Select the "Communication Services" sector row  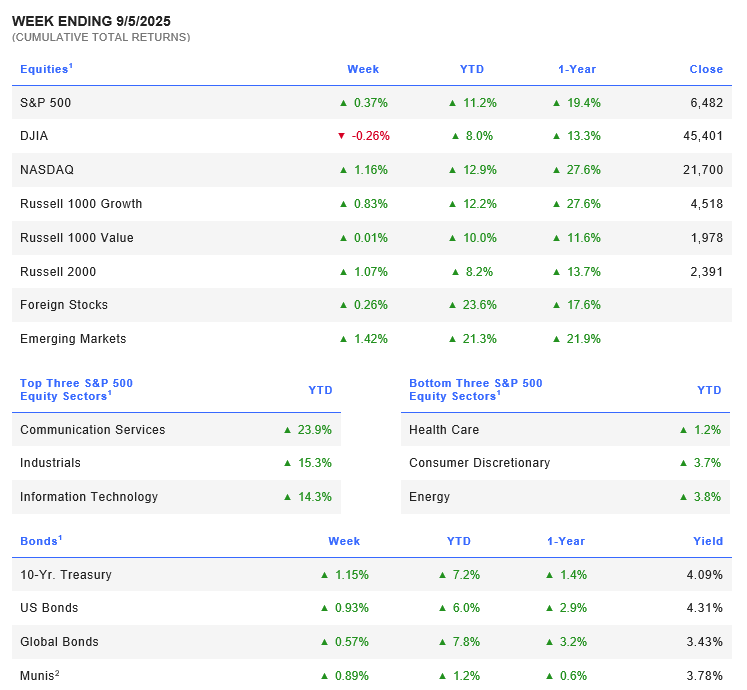(x=176, y=430)
